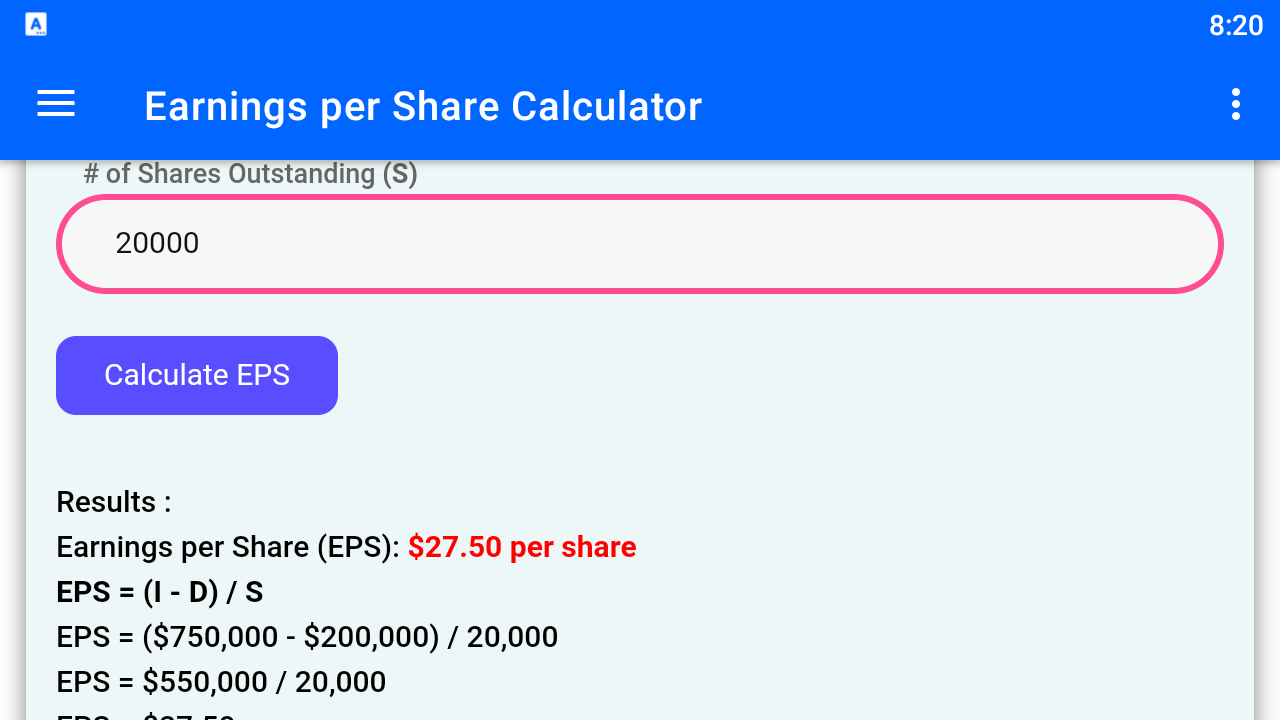Open the navigation drawer hamburger menu
Viewport: 1280px width, 720px height.
(55, 104)
